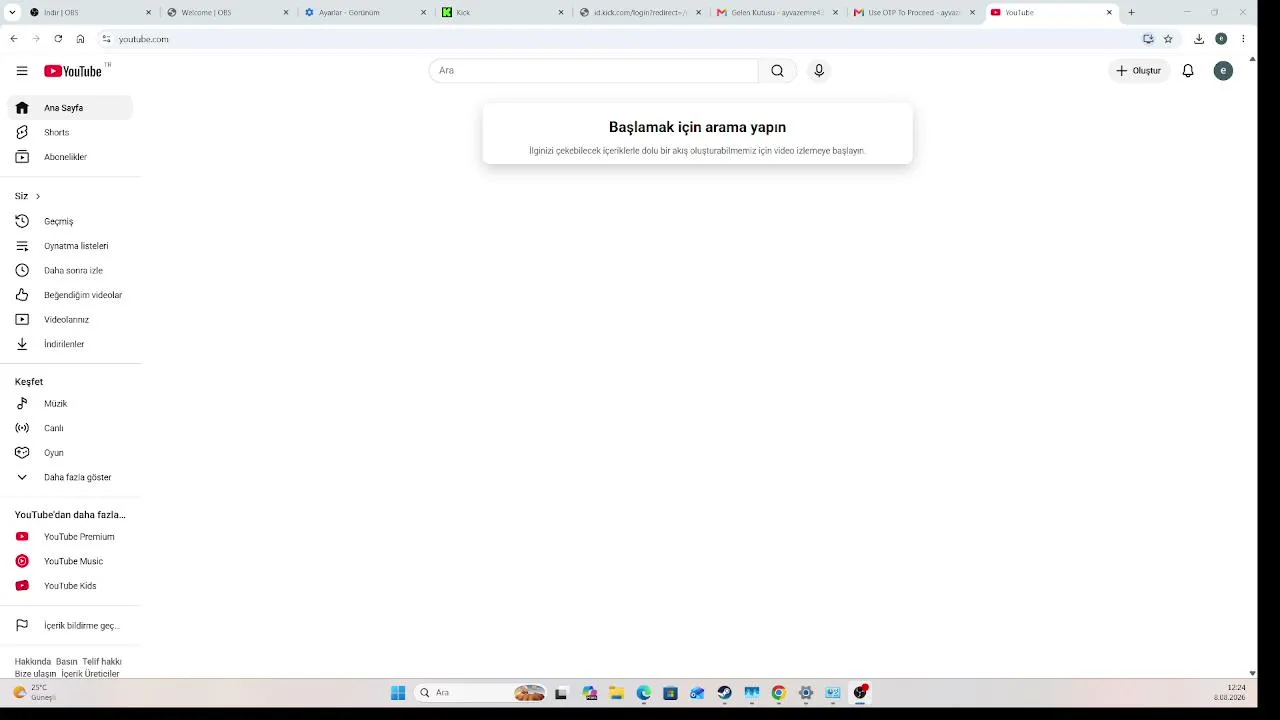Viewport: 1280px width, 720px height.
Task: Expand the Siz section chevron
Action: coord(38,196)
